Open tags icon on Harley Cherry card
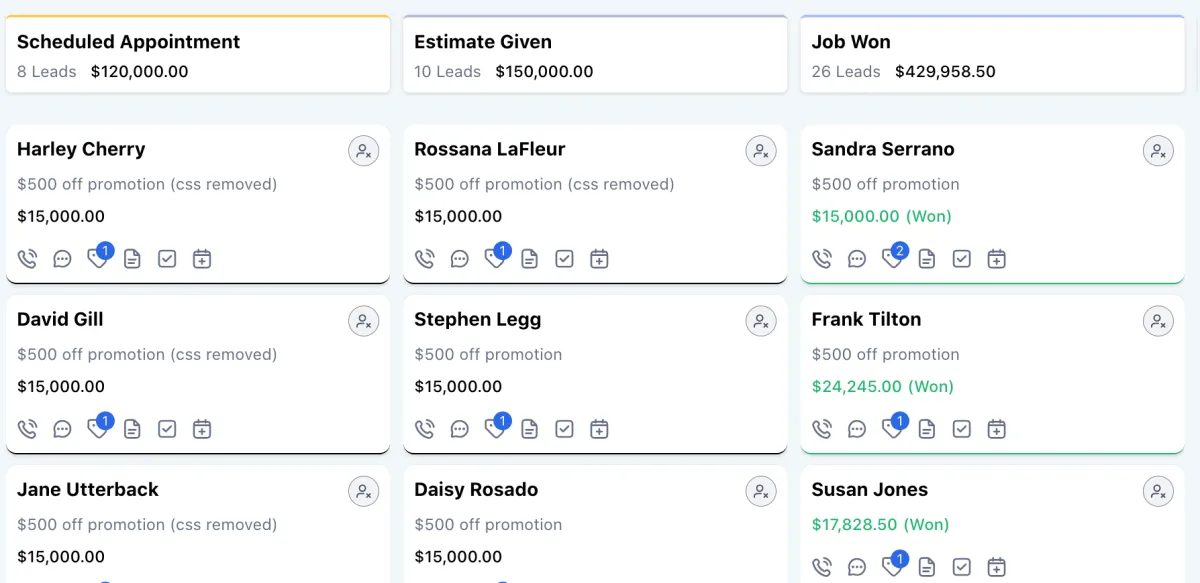 (98, 258)
